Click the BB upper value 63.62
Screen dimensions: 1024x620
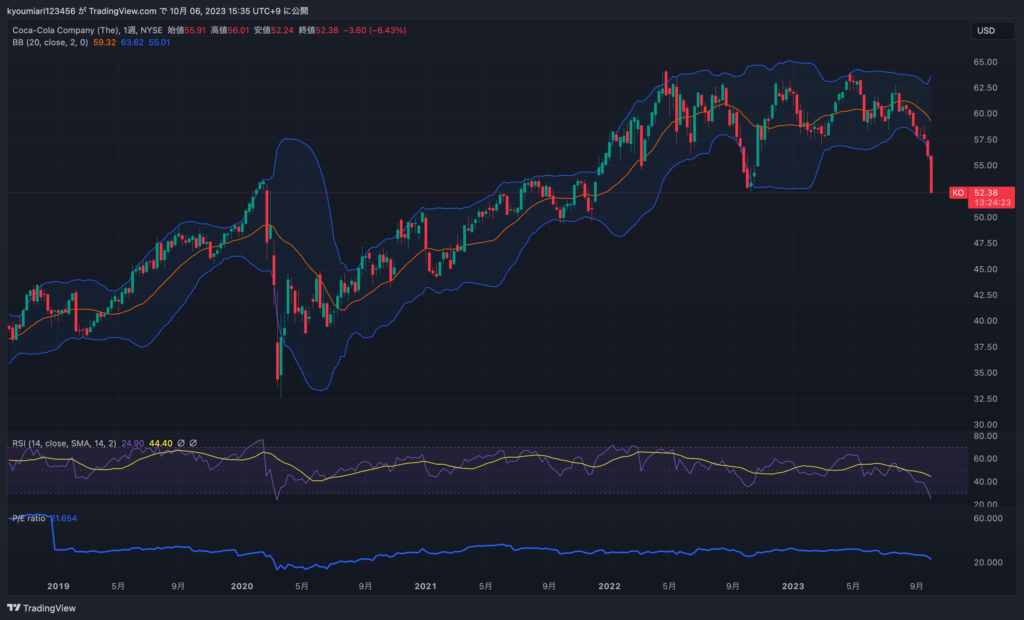[132, 42]
